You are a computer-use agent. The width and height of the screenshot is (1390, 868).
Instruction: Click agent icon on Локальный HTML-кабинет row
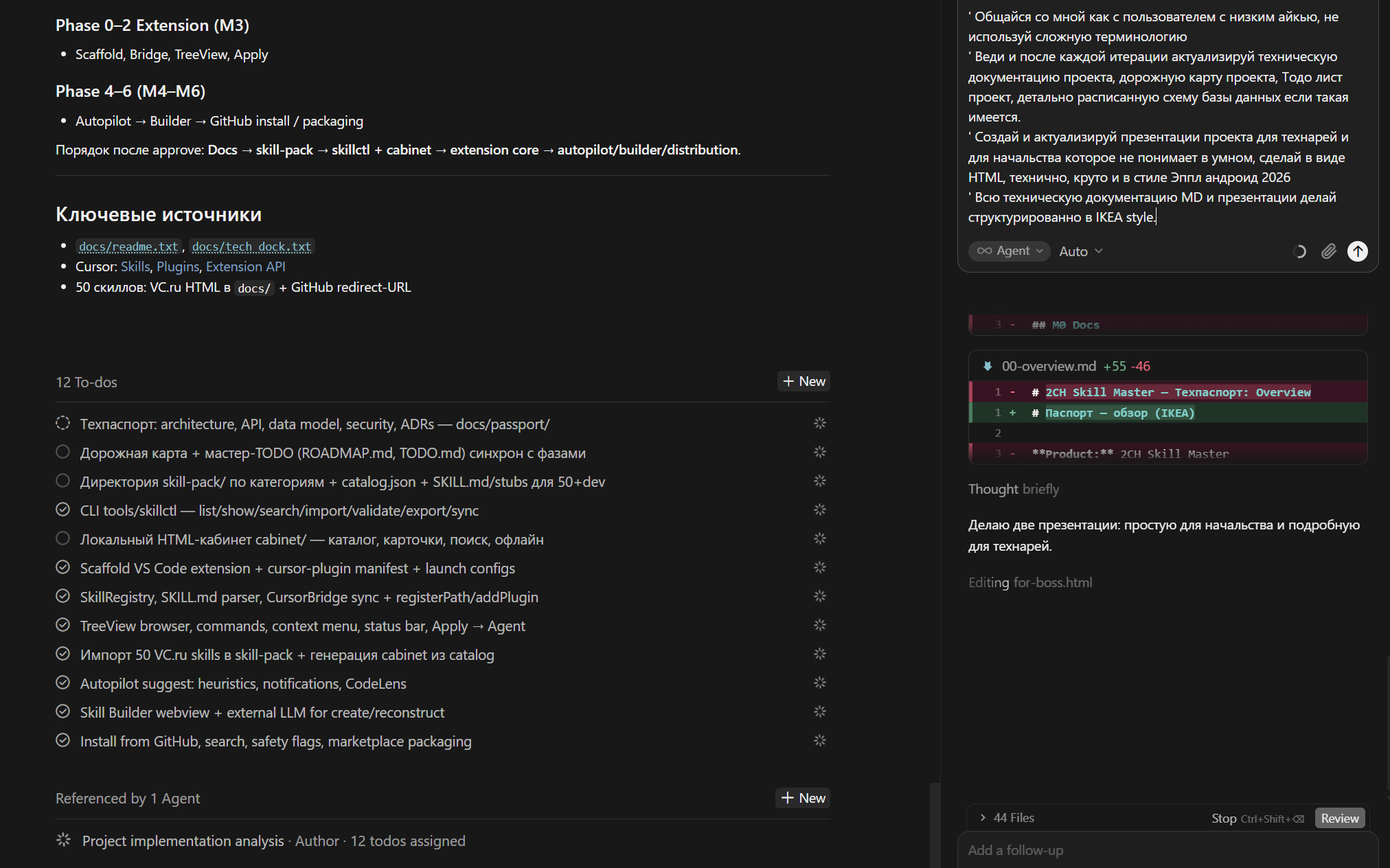point(819,538)
